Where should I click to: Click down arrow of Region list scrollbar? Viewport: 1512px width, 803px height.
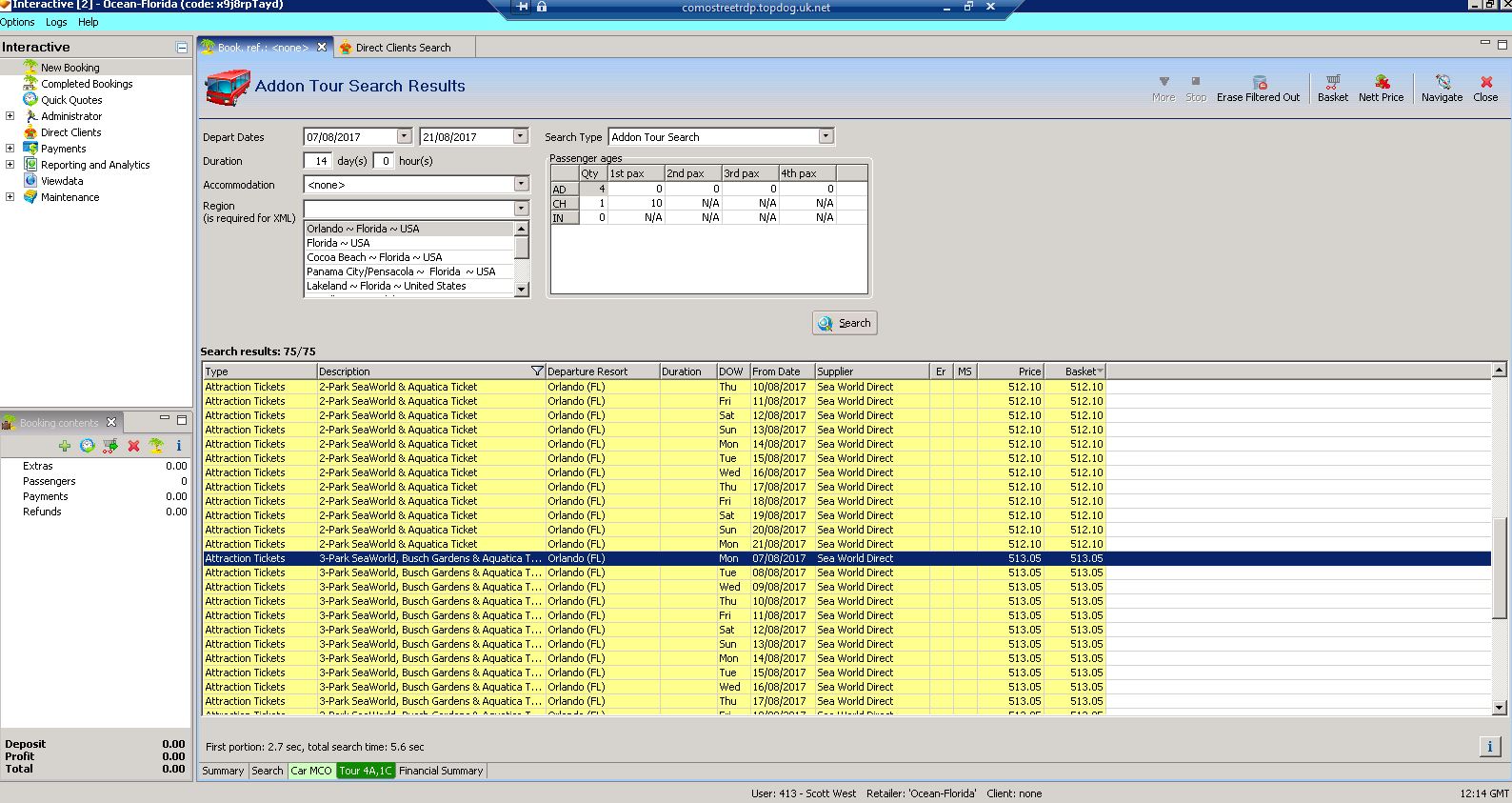(x=521, y=289)
